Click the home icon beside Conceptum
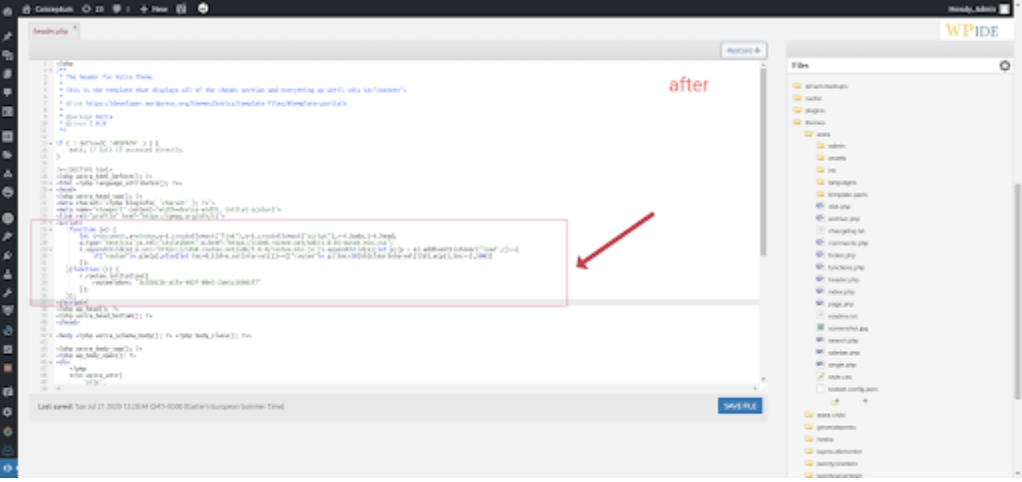The image size is (1022, 482). pyautogui.click(x=26, y=9)
